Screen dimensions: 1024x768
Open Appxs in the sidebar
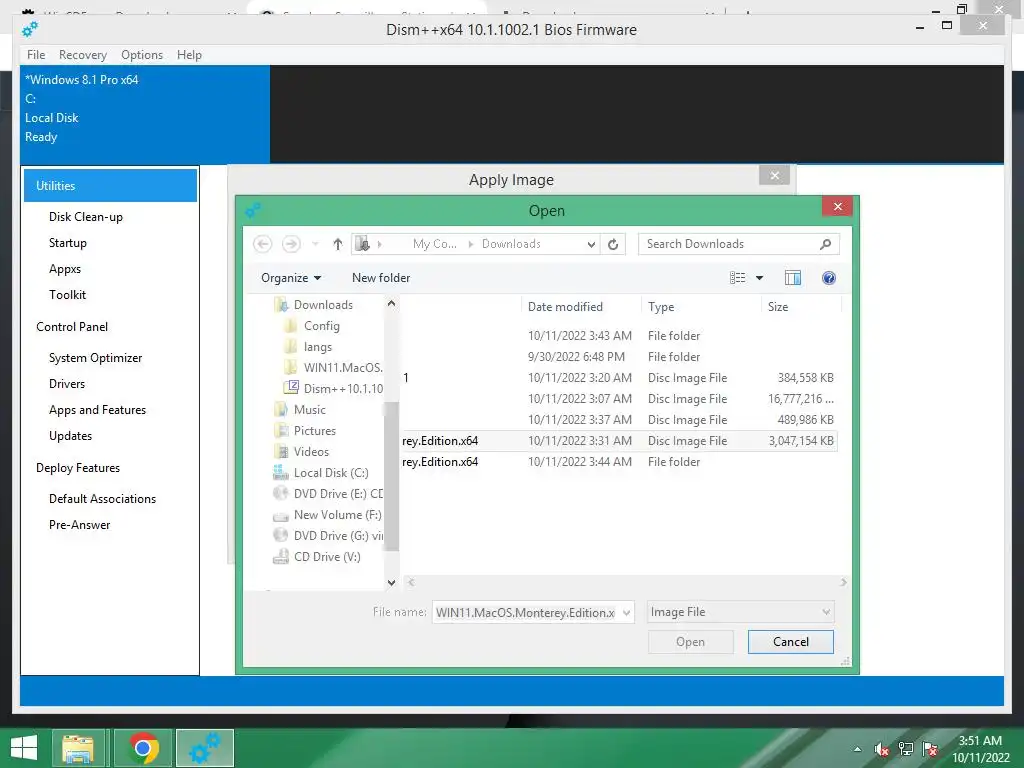coord(65,269)
